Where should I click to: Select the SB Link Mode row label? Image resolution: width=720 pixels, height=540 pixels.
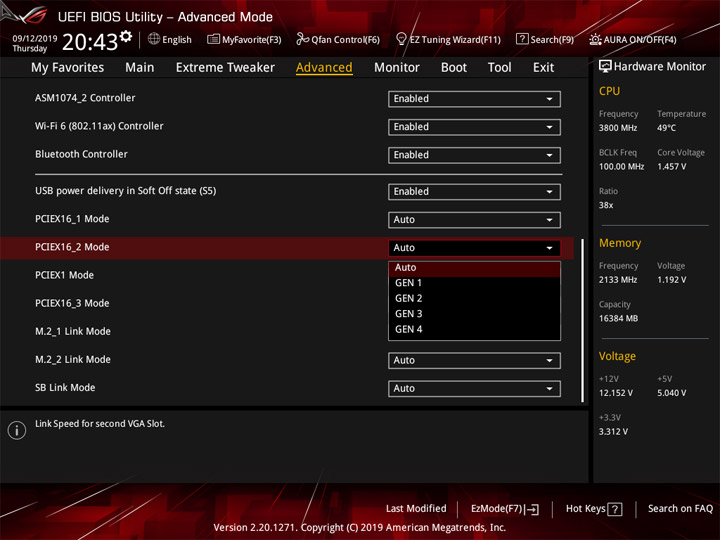point(65,388)
